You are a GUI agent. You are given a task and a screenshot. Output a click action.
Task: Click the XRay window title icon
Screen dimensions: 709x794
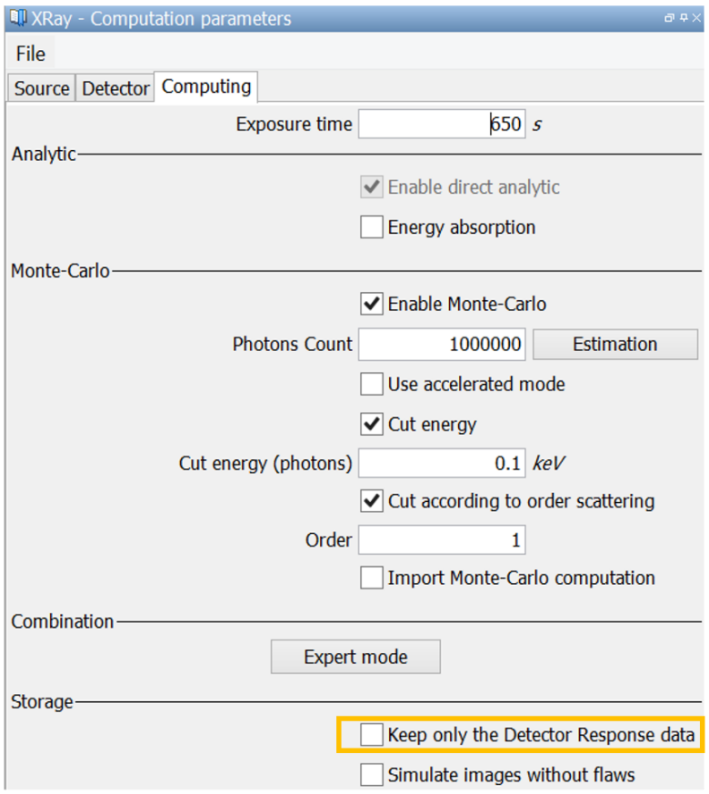pyautogui.click(x=17, y=19)
